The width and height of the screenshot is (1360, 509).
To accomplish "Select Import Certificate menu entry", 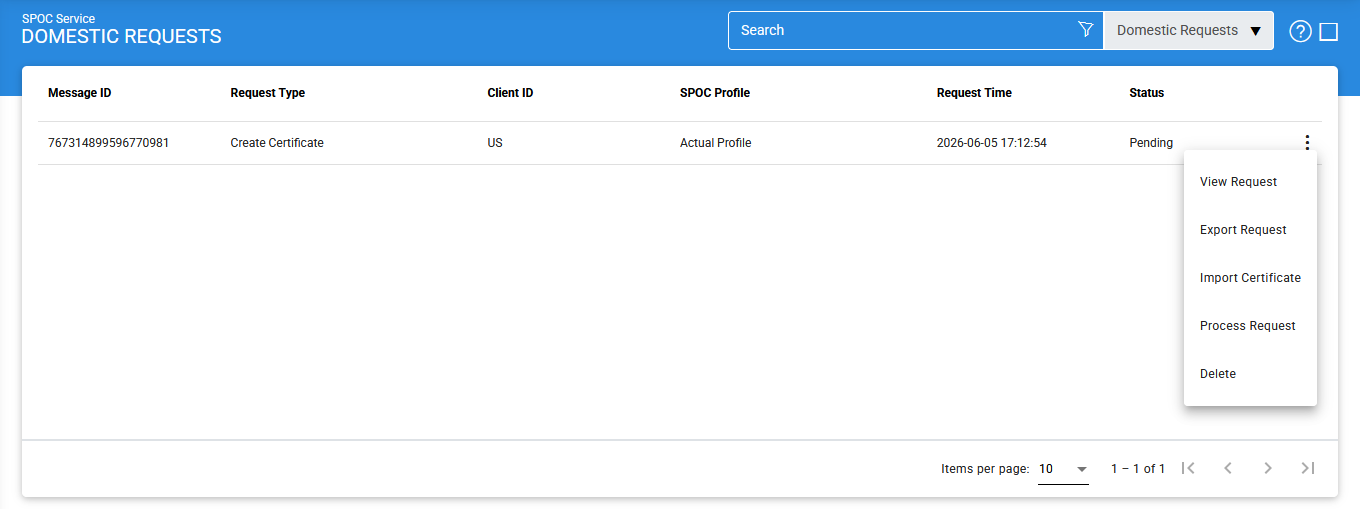I will pos(1250,278).
